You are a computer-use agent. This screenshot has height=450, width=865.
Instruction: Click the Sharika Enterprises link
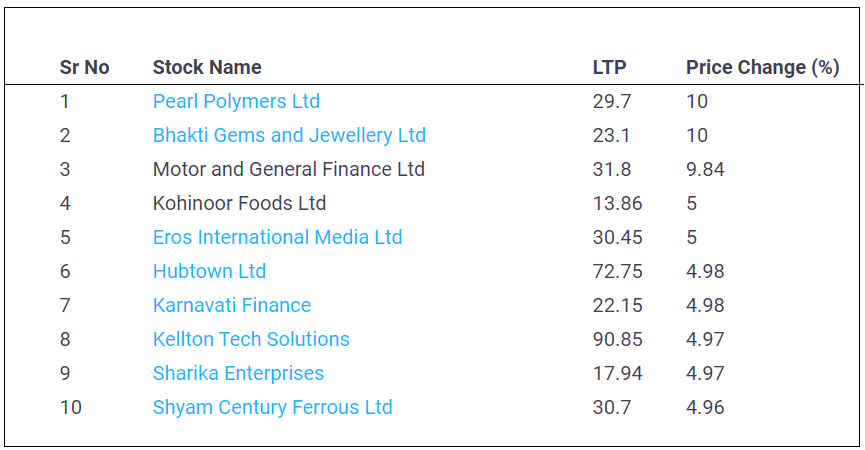point(238,373)
